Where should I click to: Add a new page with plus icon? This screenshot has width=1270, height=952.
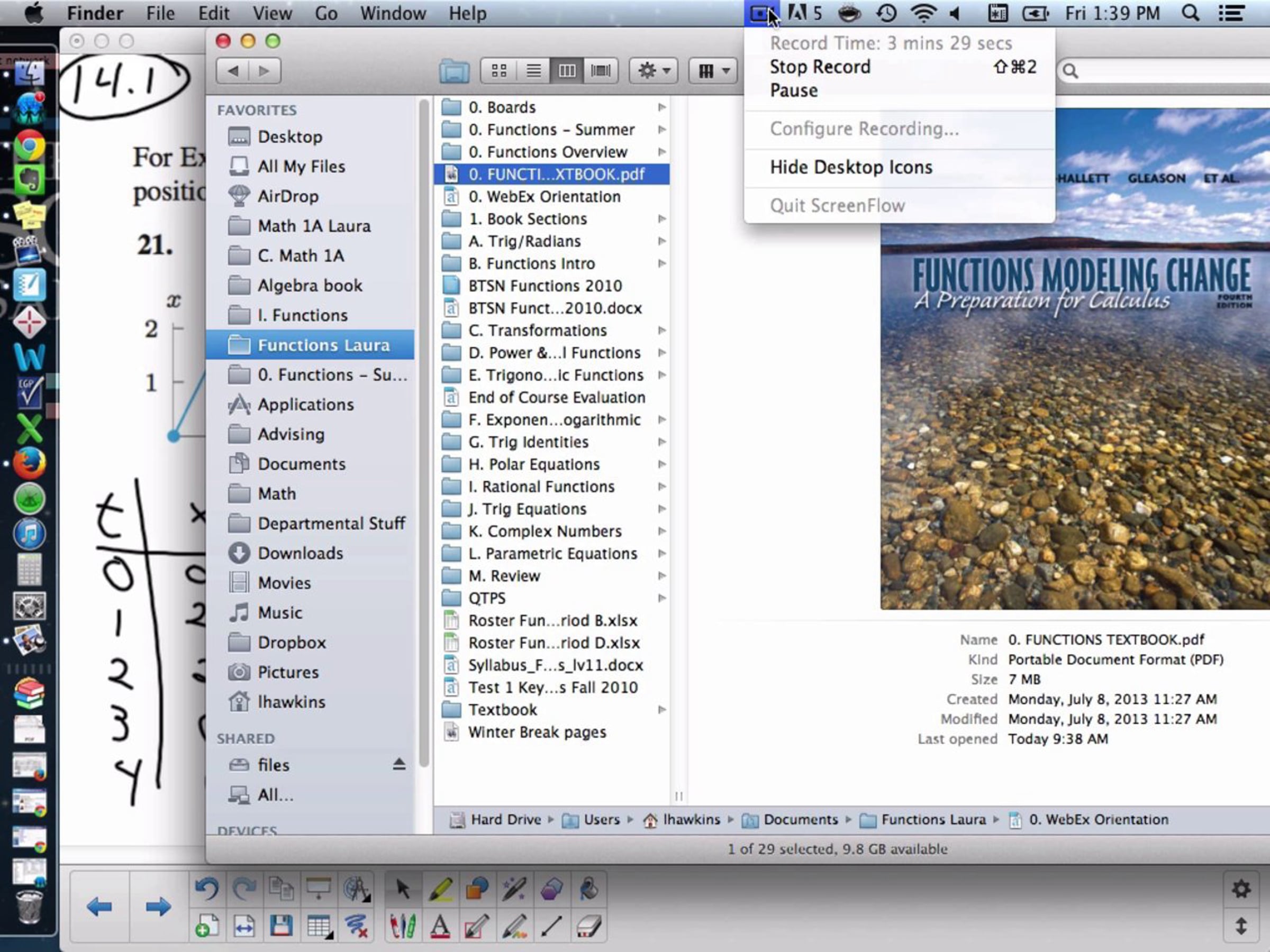coord(207,926)
